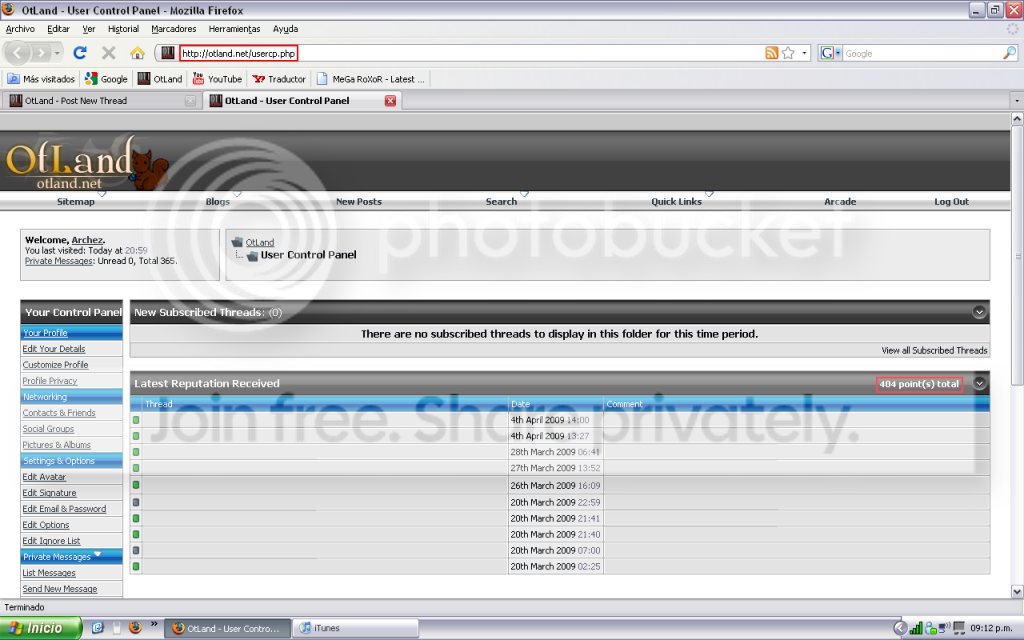Viewport: 1024px width, 640px height.
Task: Open the Historial menu
Action: (123, 29)
